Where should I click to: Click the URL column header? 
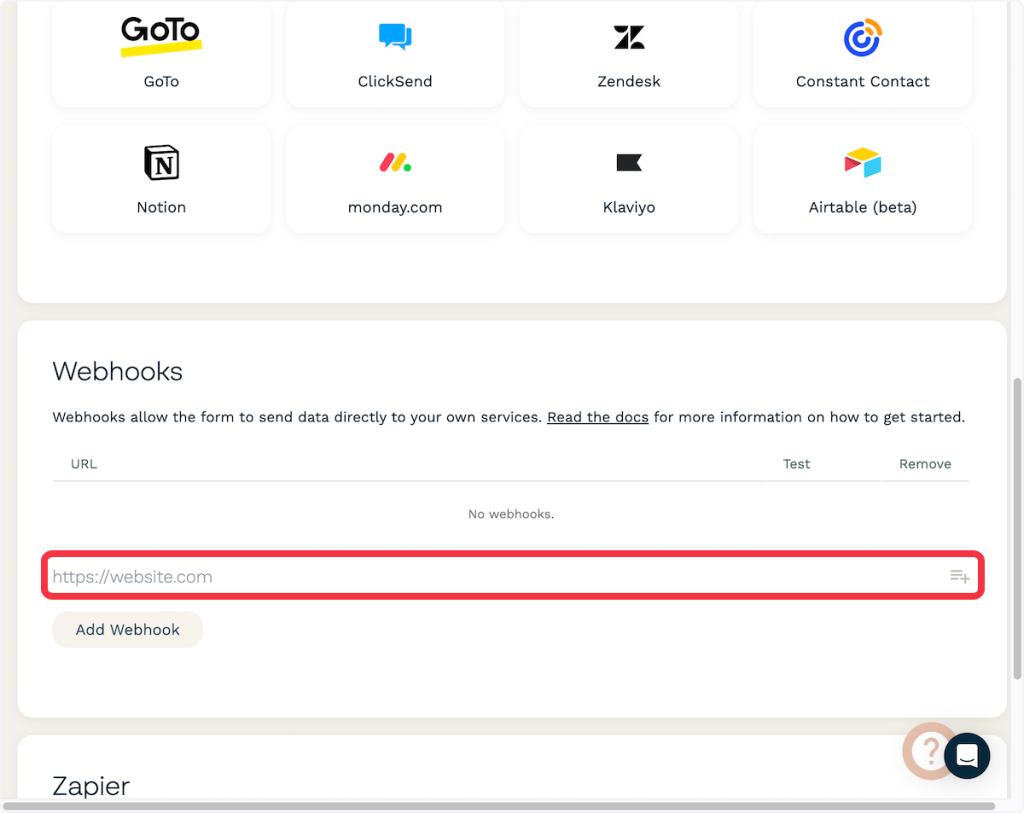click(84, 464)
